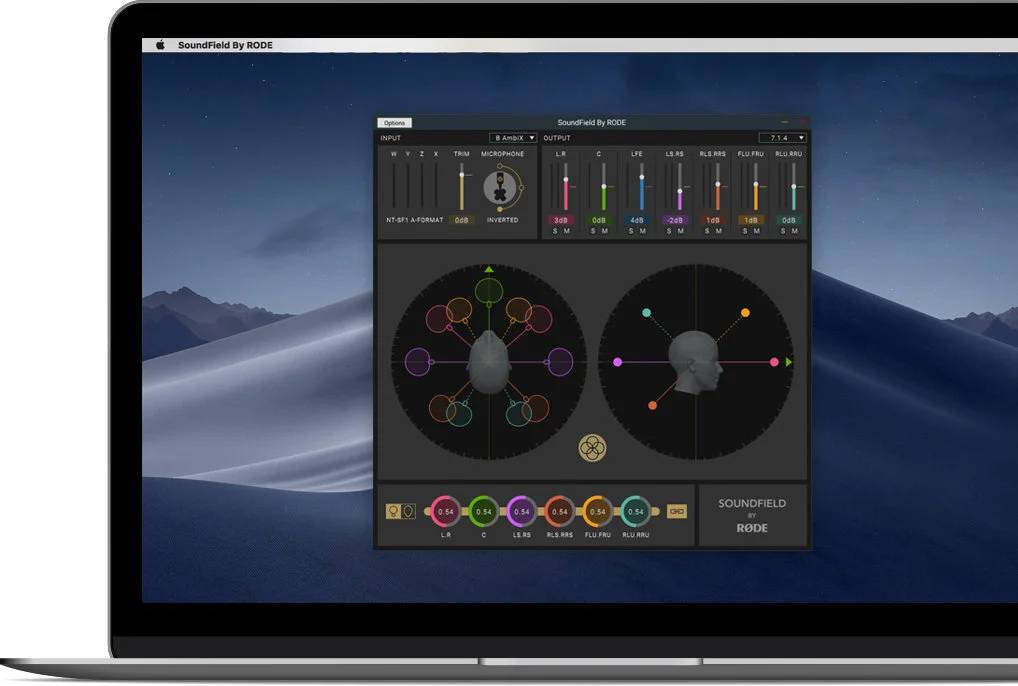
Task: Click the green C 0.54 knob
Action: tap(484, 511)
